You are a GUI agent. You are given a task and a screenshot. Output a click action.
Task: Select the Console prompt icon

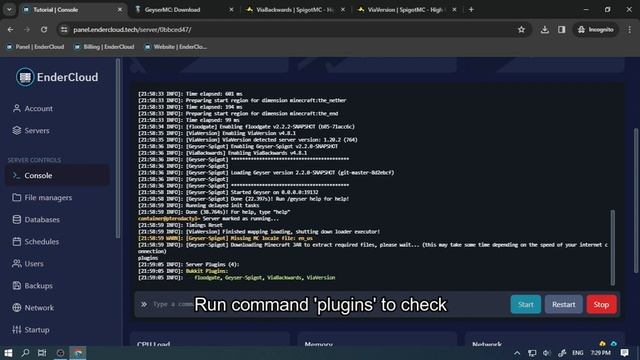pyautogui.click(x=17, y=175)
